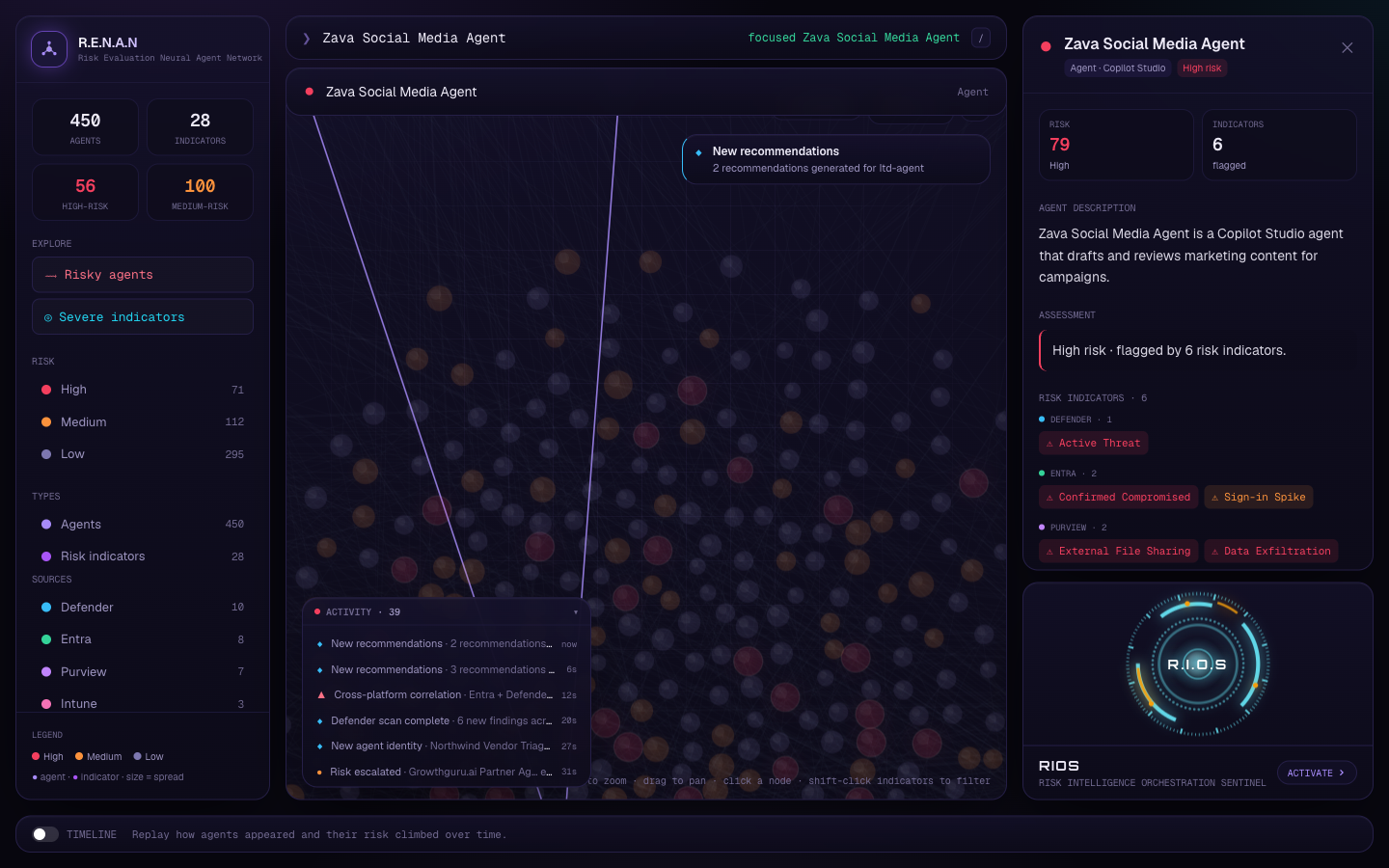1389x868 pixels.
Task: Open the 28 Indicators stat card
Action: (200, 127)
